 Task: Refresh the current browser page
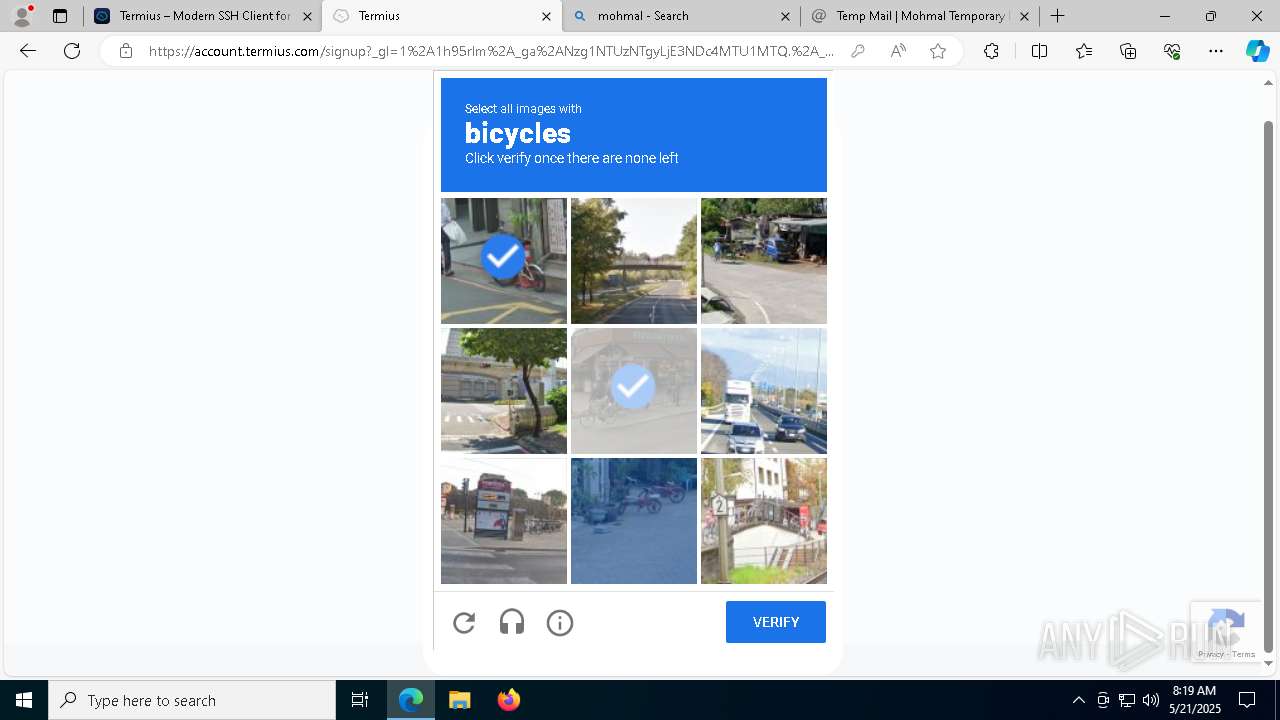(72, 51)
